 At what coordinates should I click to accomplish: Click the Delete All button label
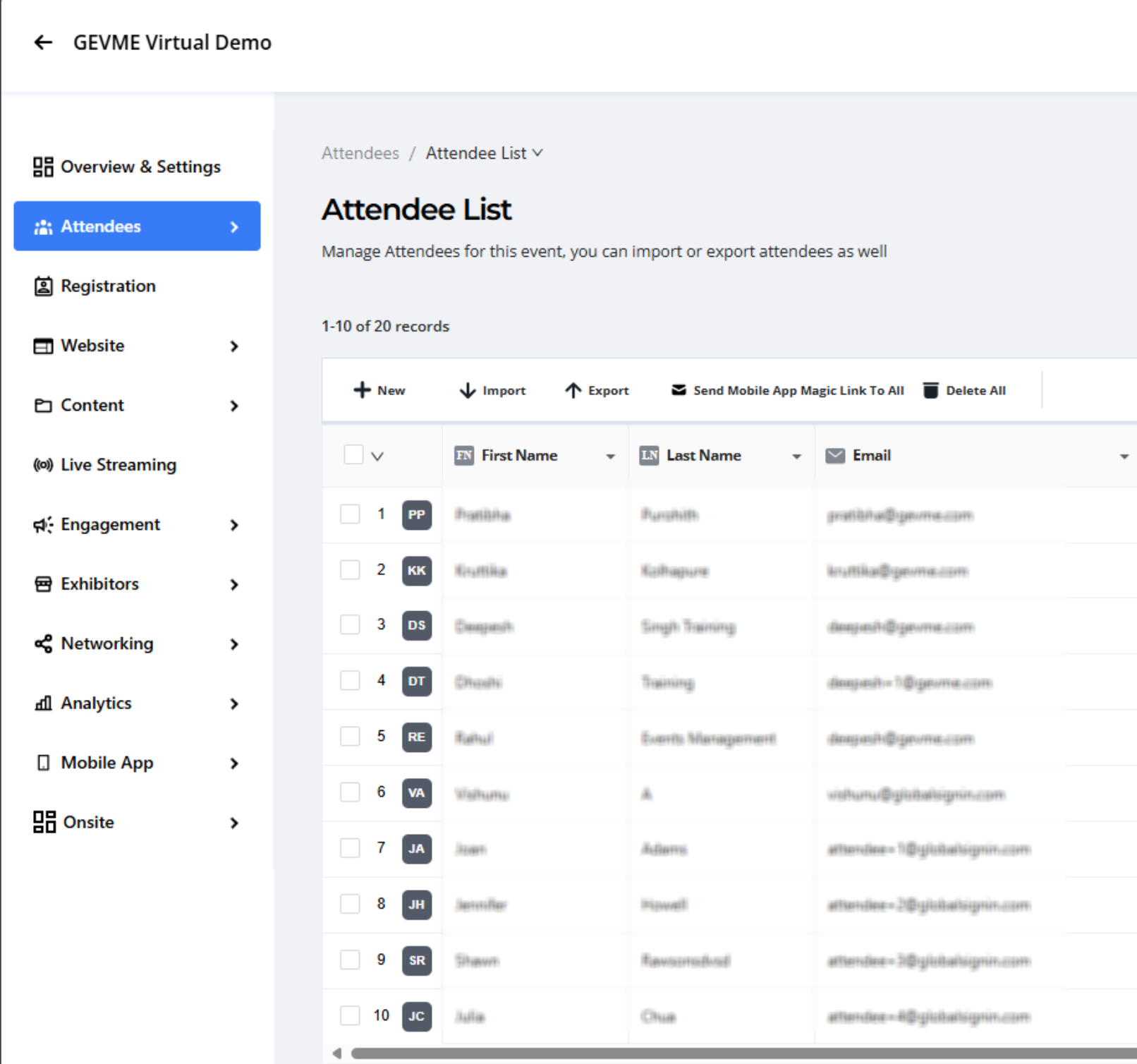(x=976, y=391)
